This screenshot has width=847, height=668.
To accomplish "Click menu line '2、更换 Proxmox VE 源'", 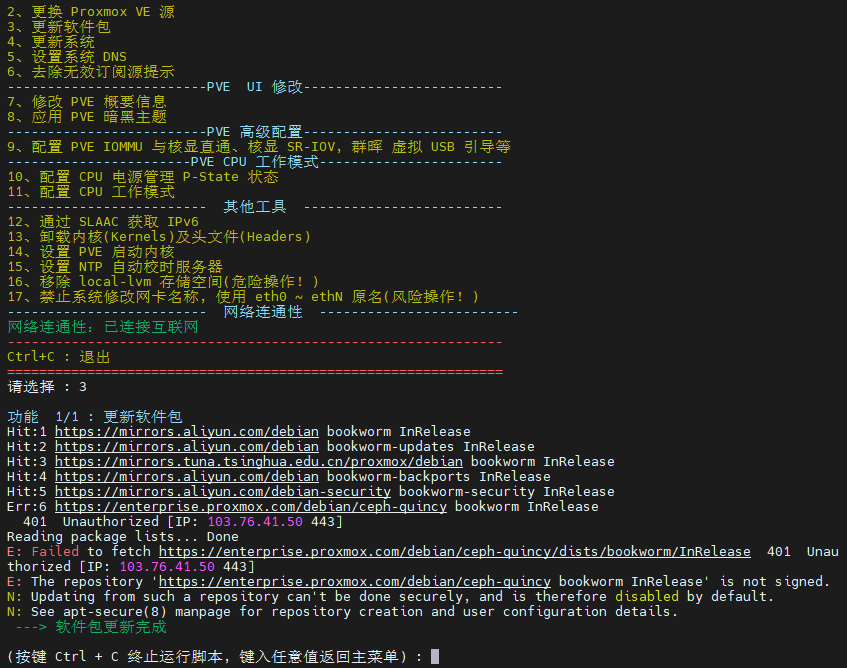I will click(91, 11).
